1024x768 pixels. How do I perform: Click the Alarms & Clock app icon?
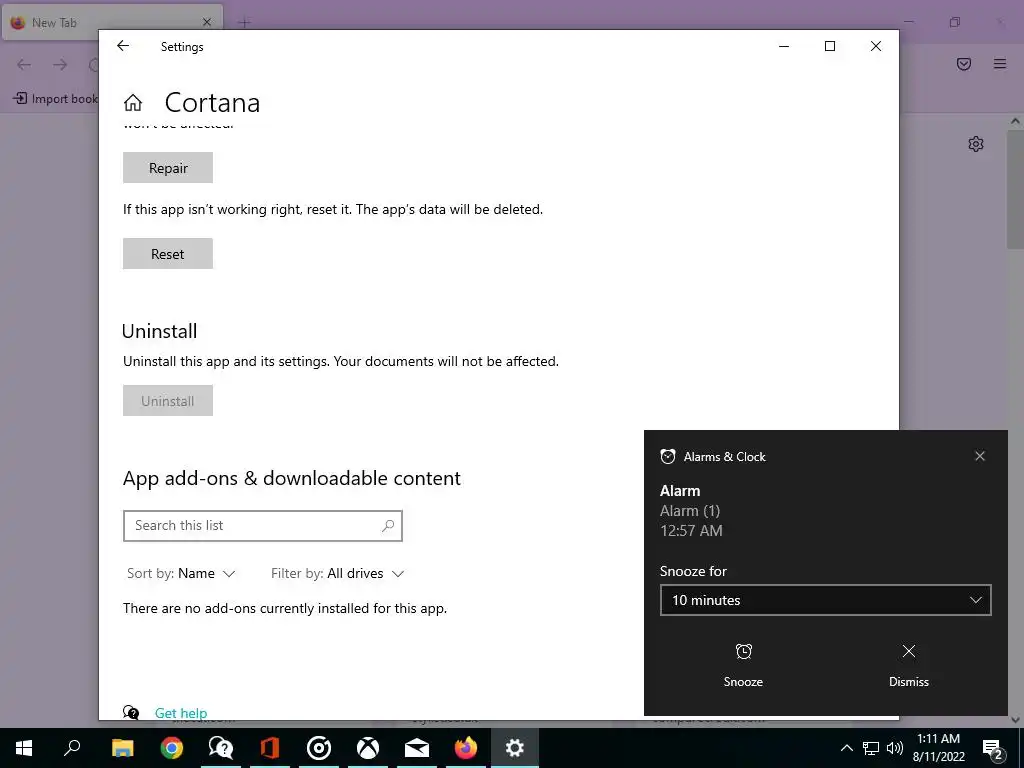click(667, 456)
